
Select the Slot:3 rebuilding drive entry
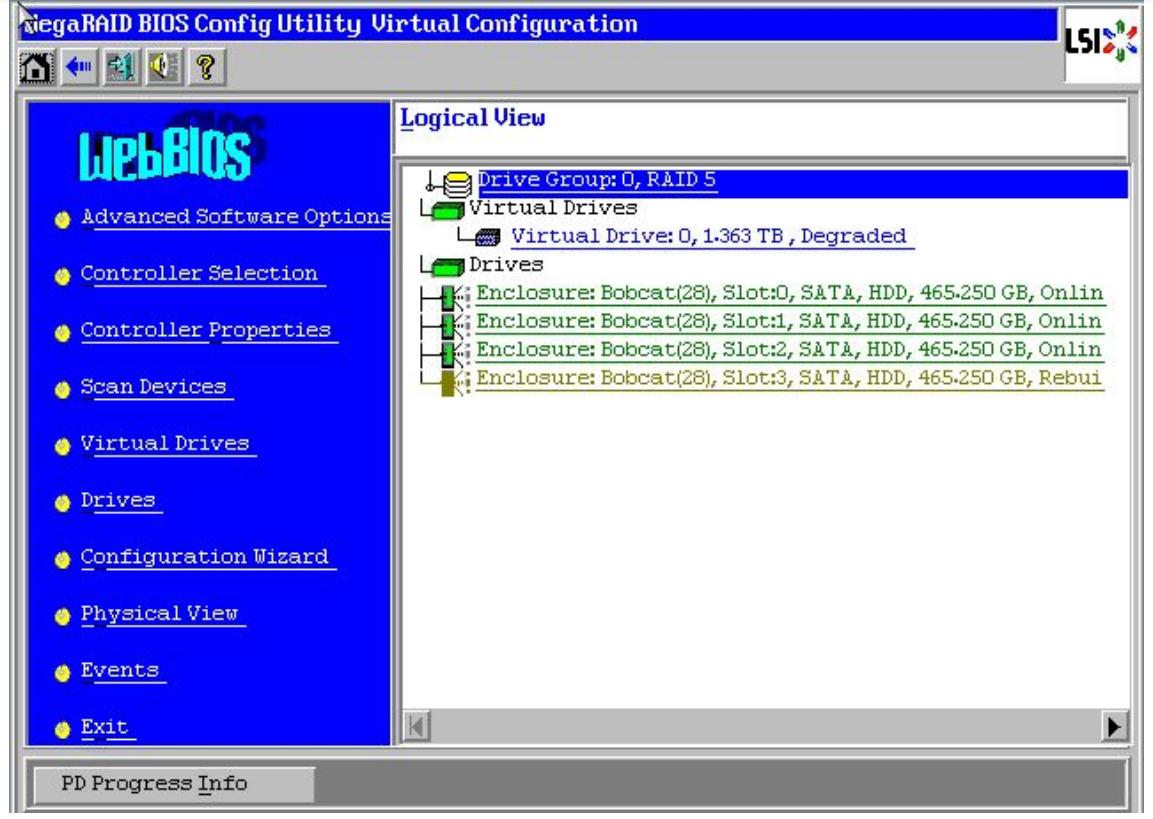(789, 378)
